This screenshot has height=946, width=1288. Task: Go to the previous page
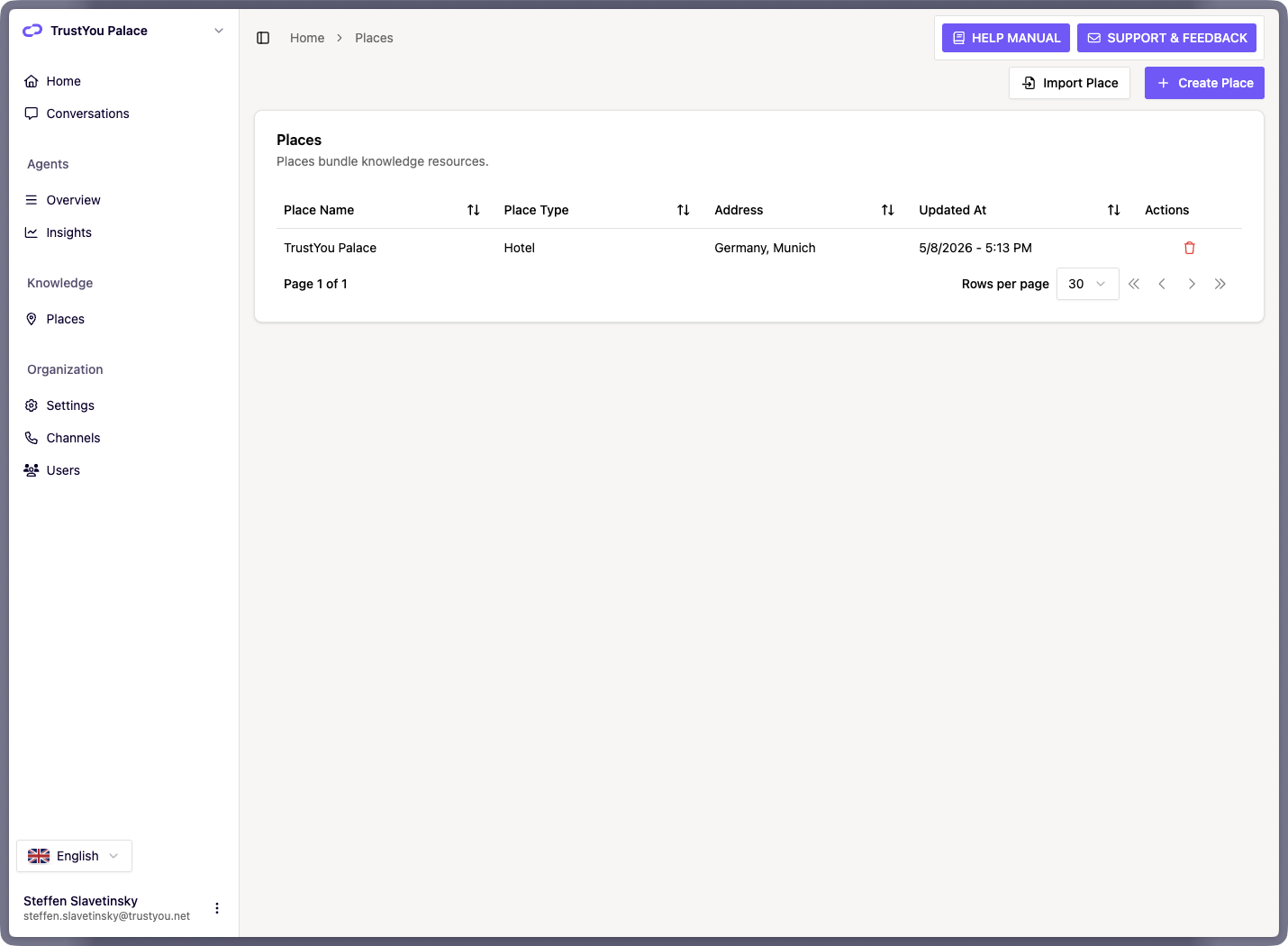click(1162, 284)
